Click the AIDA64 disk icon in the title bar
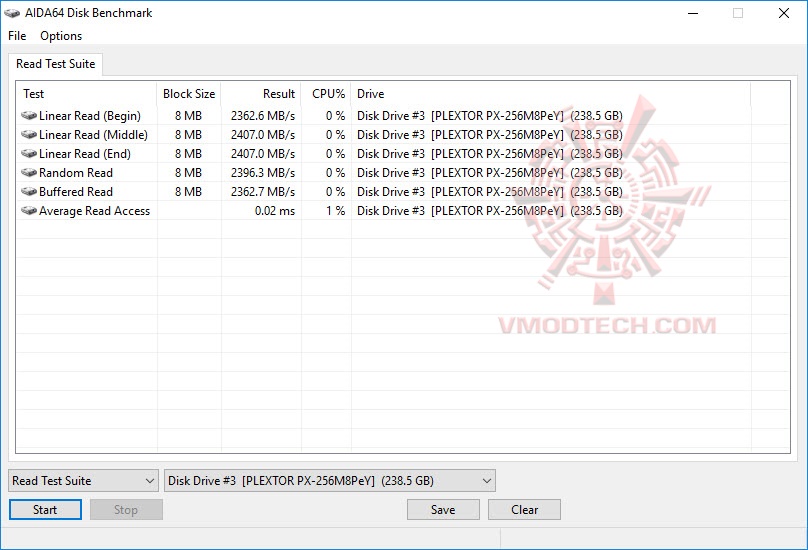 pos(12,13)
